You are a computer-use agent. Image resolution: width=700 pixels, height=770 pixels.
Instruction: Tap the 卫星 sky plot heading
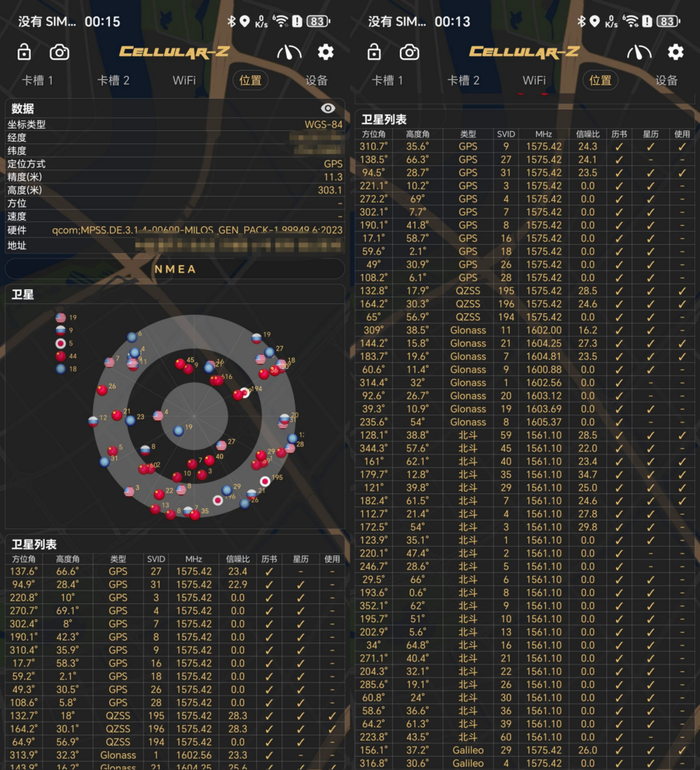(x=23, y=295)
